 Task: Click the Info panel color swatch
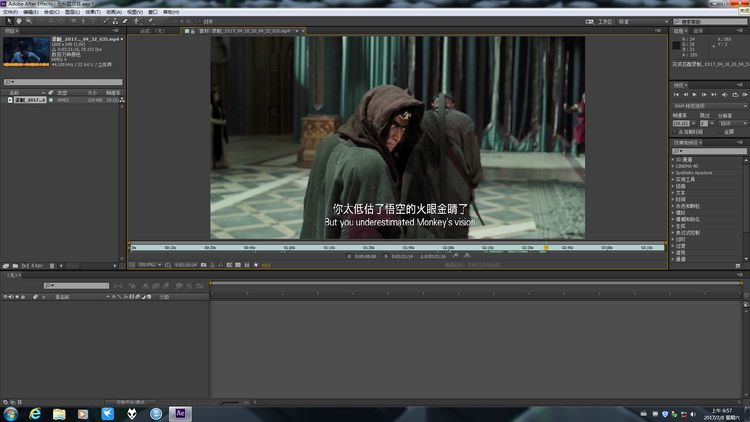[676, 45]
